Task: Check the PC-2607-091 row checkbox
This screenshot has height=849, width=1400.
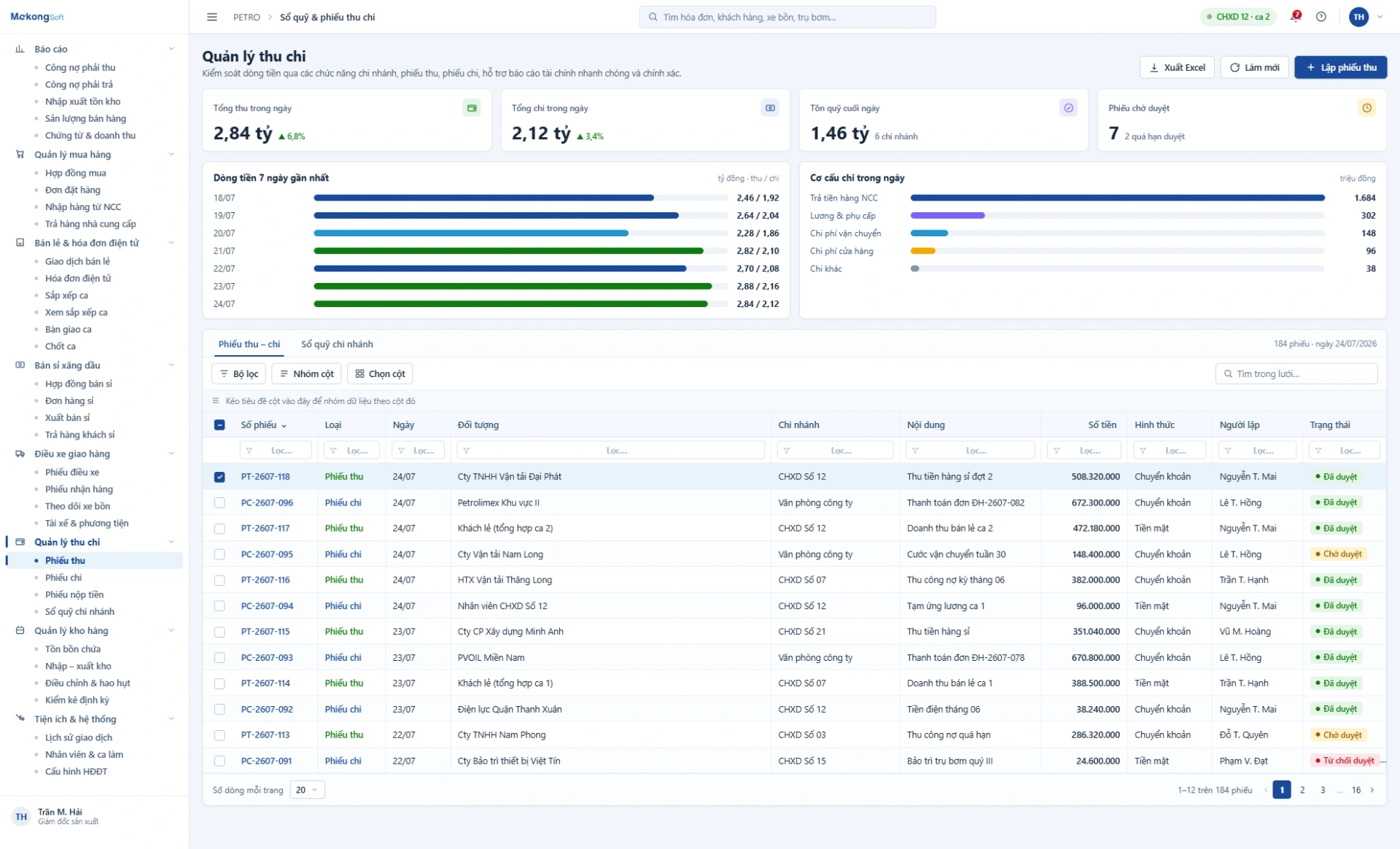Action: click(x=219, y=761)
